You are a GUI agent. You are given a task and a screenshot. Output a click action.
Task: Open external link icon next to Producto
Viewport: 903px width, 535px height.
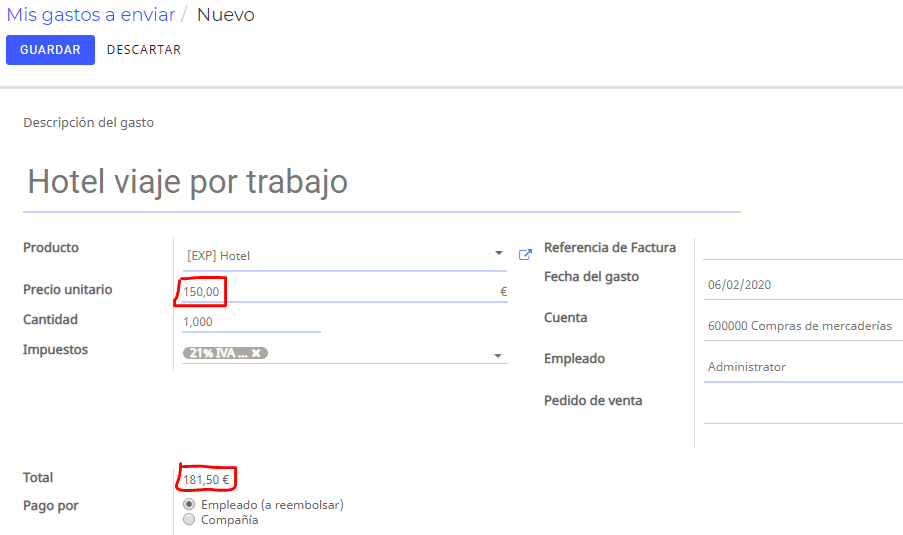click(x=525, y=255)
